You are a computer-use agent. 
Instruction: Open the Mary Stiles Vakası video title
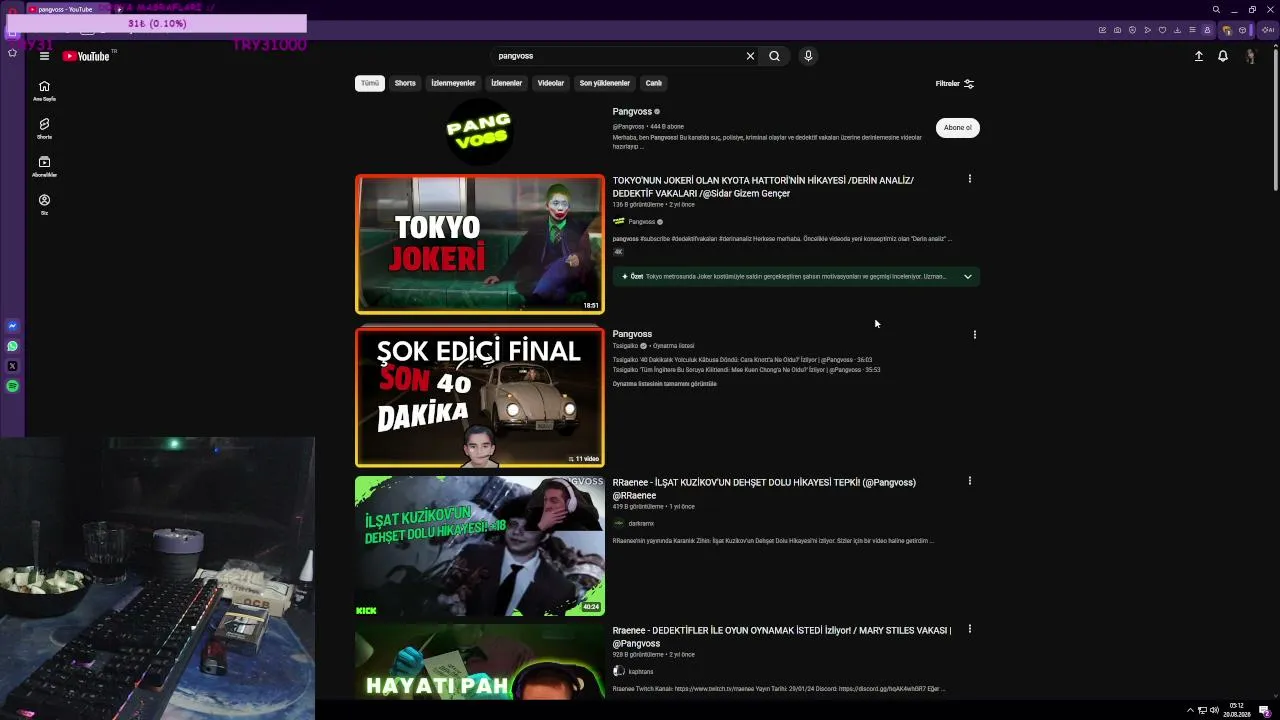click(782, 637)
